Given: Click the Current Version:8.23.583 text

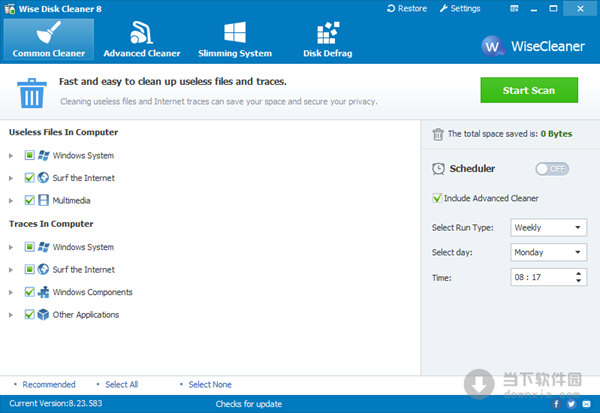Looking at the screenshot, I should pyautogui.click(x=56, y=403).
